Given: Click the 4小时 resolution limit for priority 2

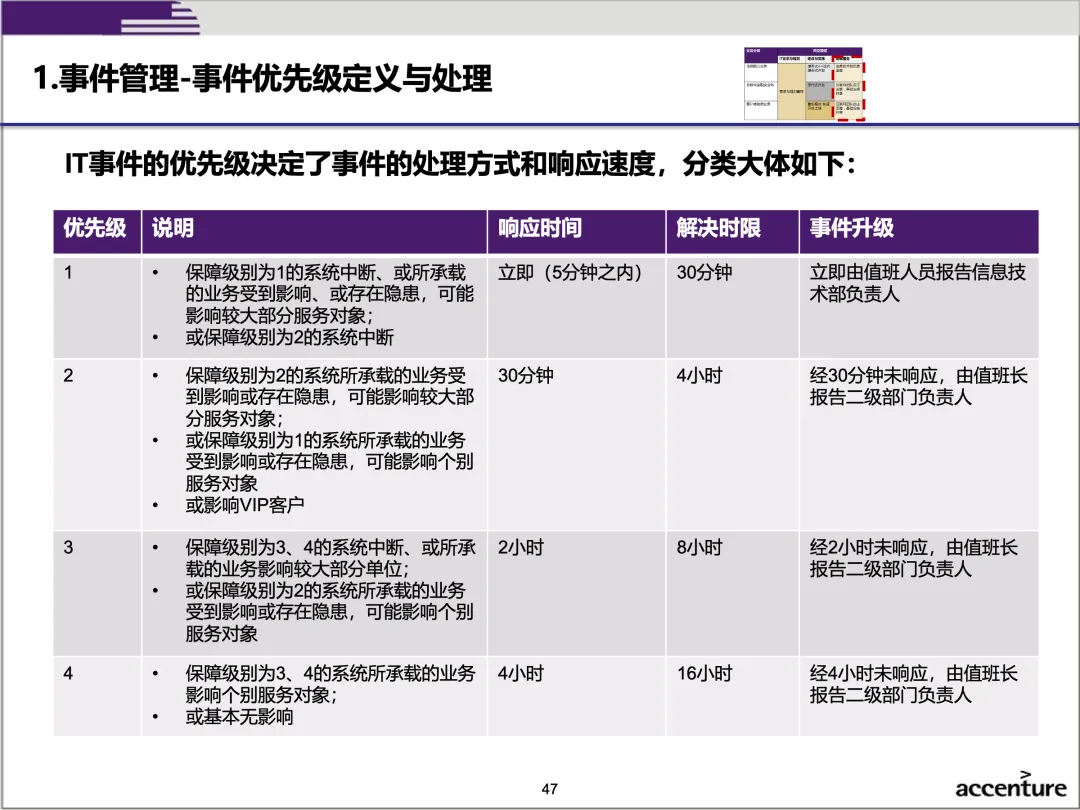Looking at the screenshot, I should [699, 376].
